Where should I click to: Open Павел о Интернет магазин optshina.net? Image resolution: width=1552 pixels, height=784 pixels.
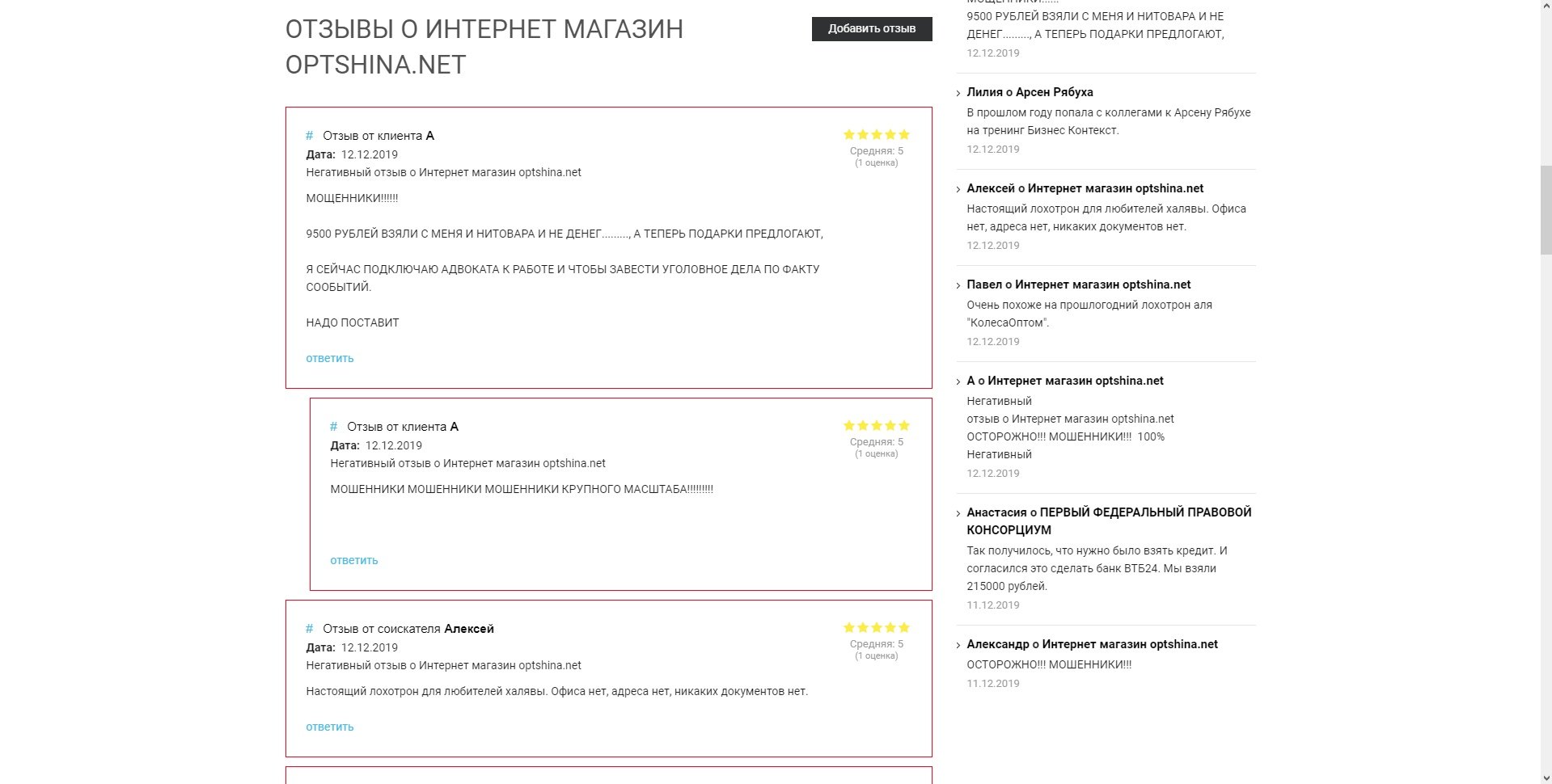(x=1078, y=285)
